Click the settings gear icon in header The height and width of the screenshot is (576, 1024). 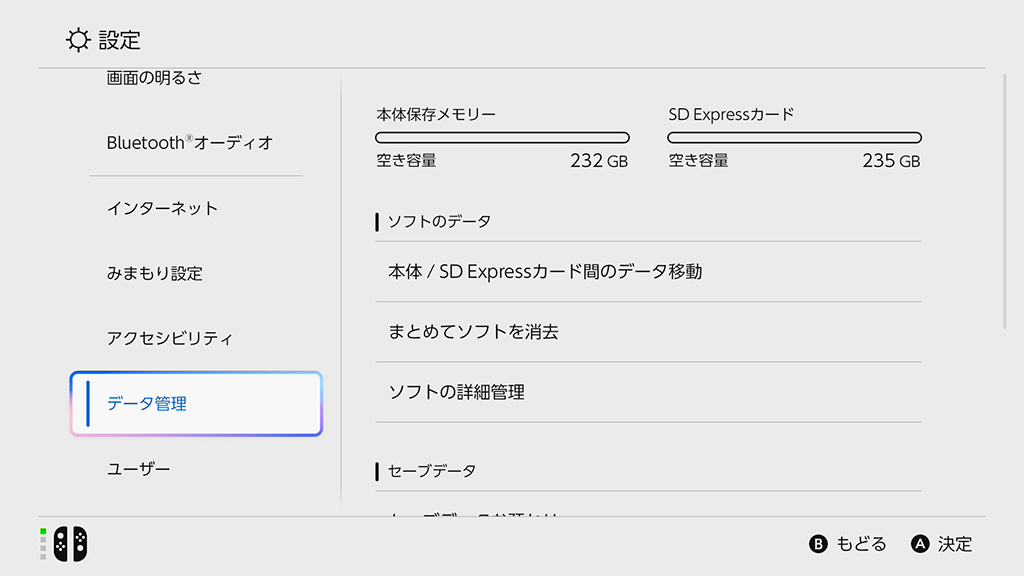[78, 40]
